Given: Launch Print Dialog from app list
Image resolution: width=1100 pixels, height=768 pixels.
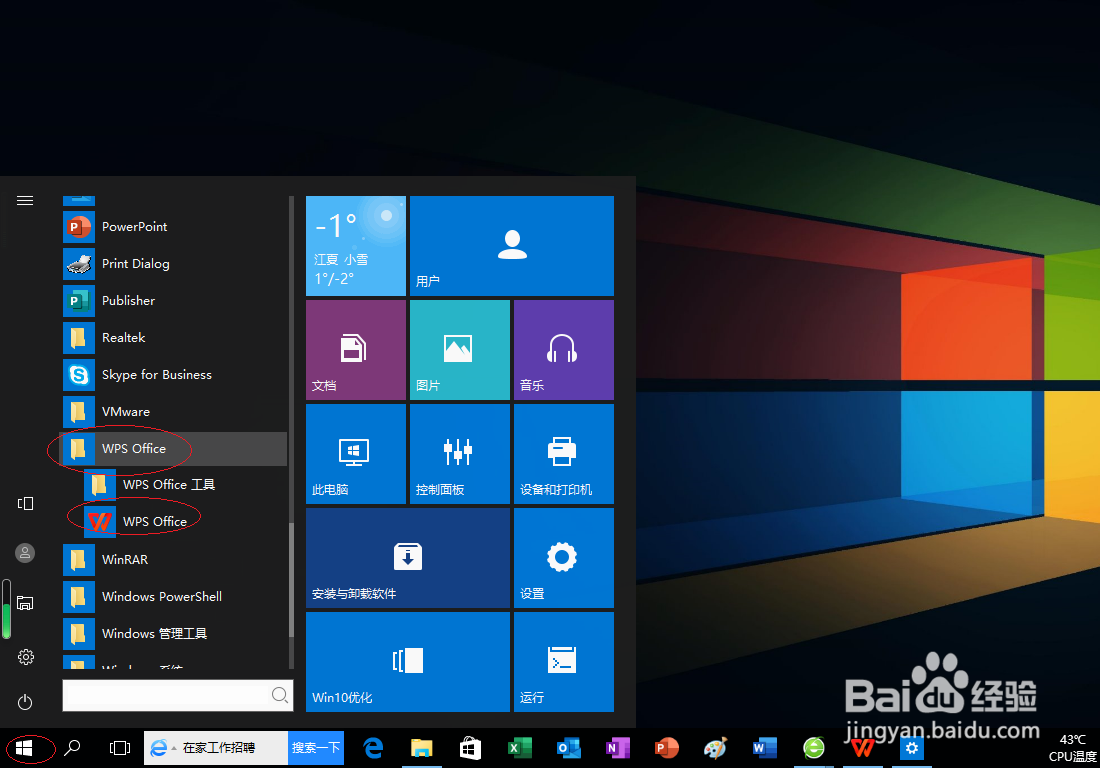Looking at the screenshot, I should pyautogui.click(x=175, y=264).
